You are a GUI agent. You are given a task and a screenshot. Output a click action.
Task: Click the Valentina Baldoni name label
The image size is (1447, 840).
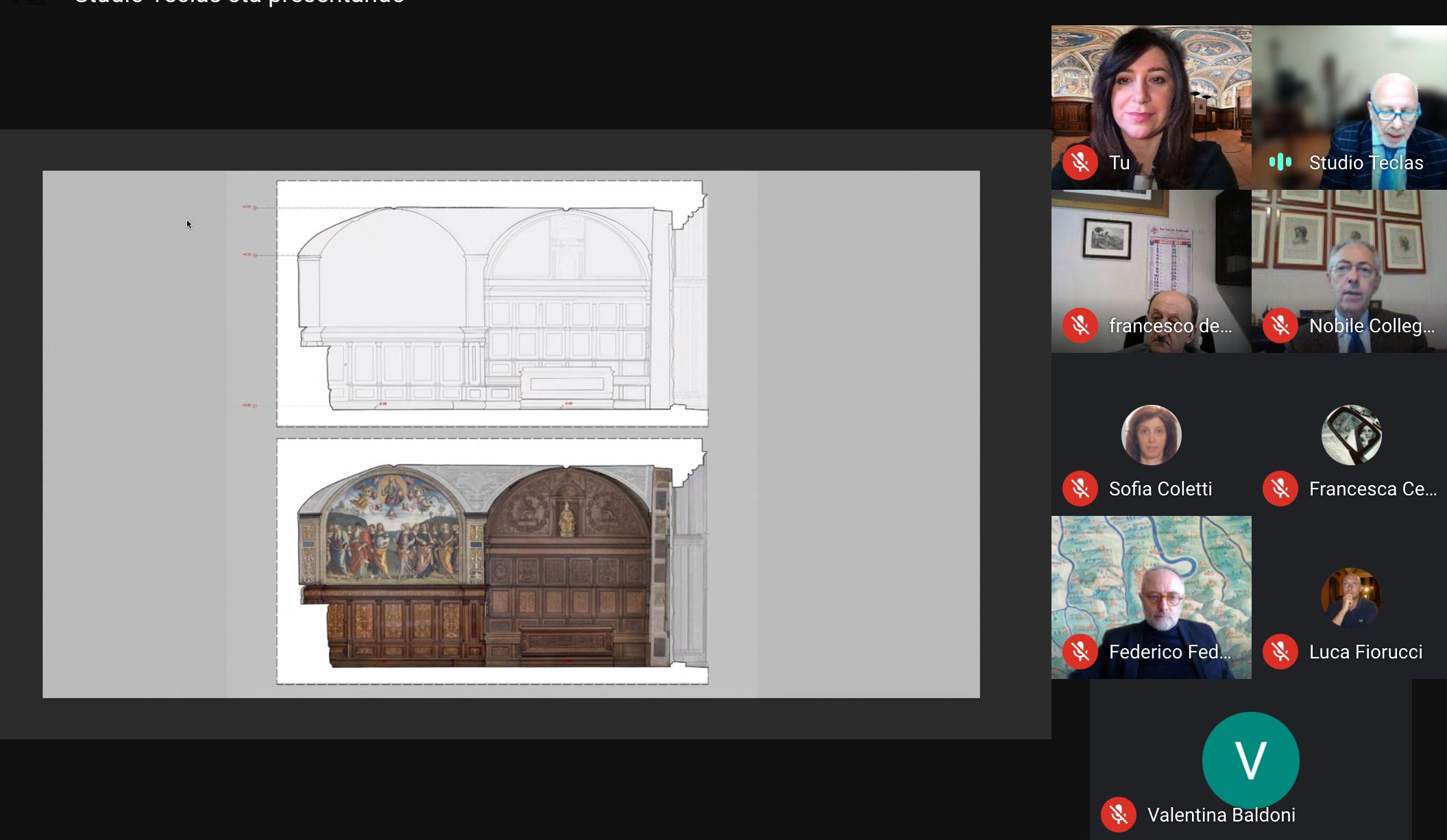tap(1221, 815)
